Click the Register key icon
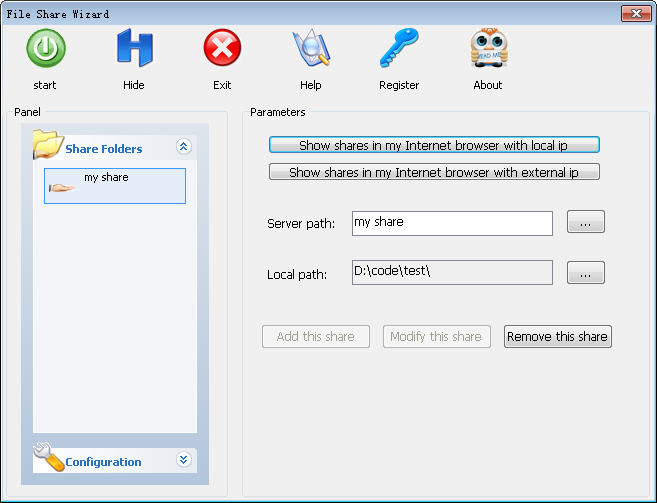Image resolution: width=657 pixels, height=503 pixels. coord(399,48)
